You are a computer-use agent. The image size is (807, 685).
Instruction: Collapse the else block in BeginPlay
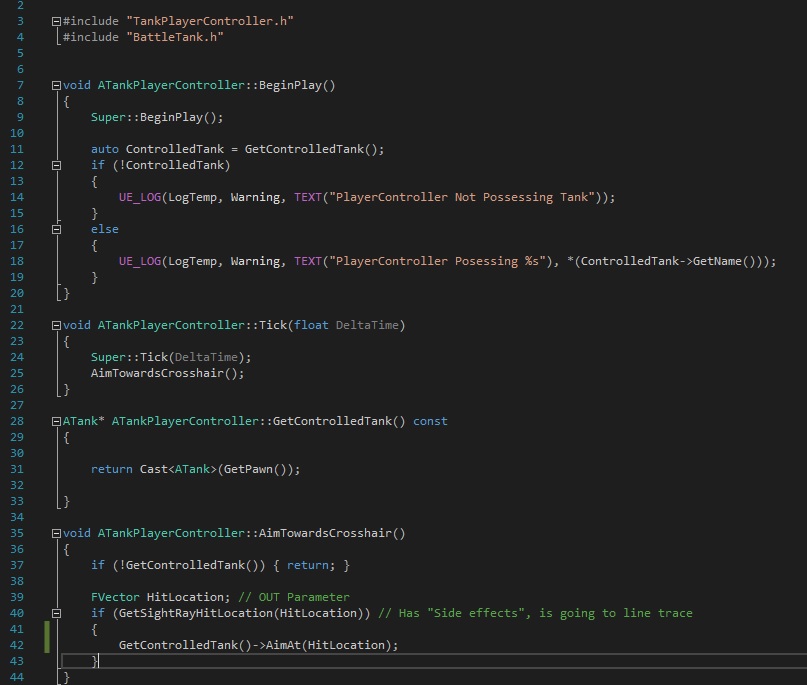point(56,229)
